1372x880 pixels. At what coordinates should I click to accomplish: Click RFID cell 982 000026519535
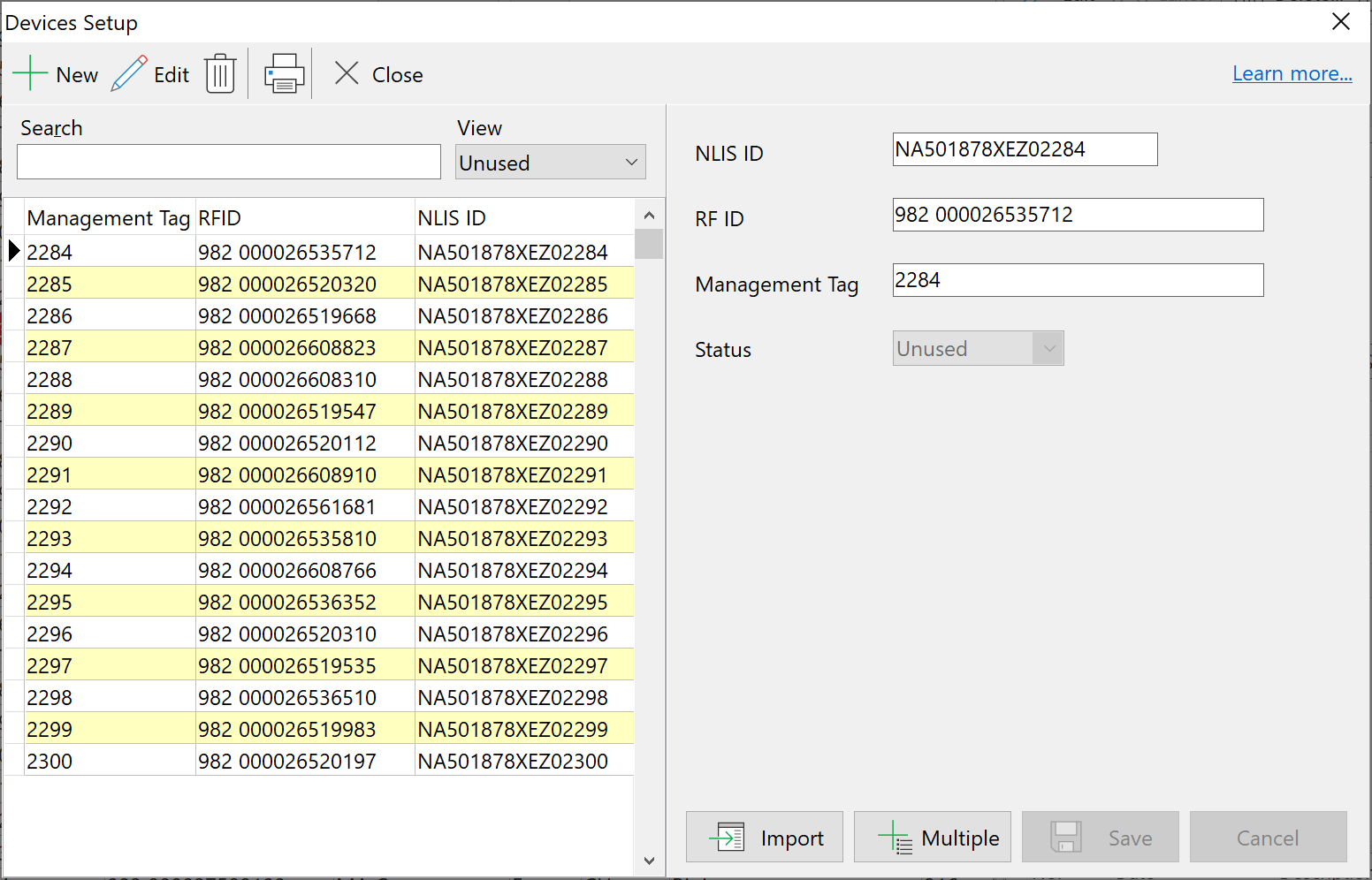coord(305,665)
